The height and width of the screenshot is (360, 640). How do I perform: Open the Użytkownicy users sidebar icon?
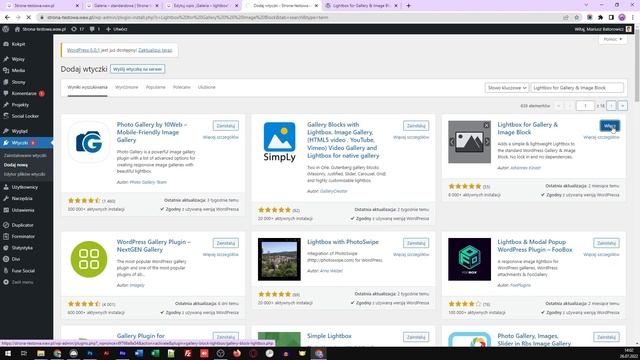tap(6, 187)
